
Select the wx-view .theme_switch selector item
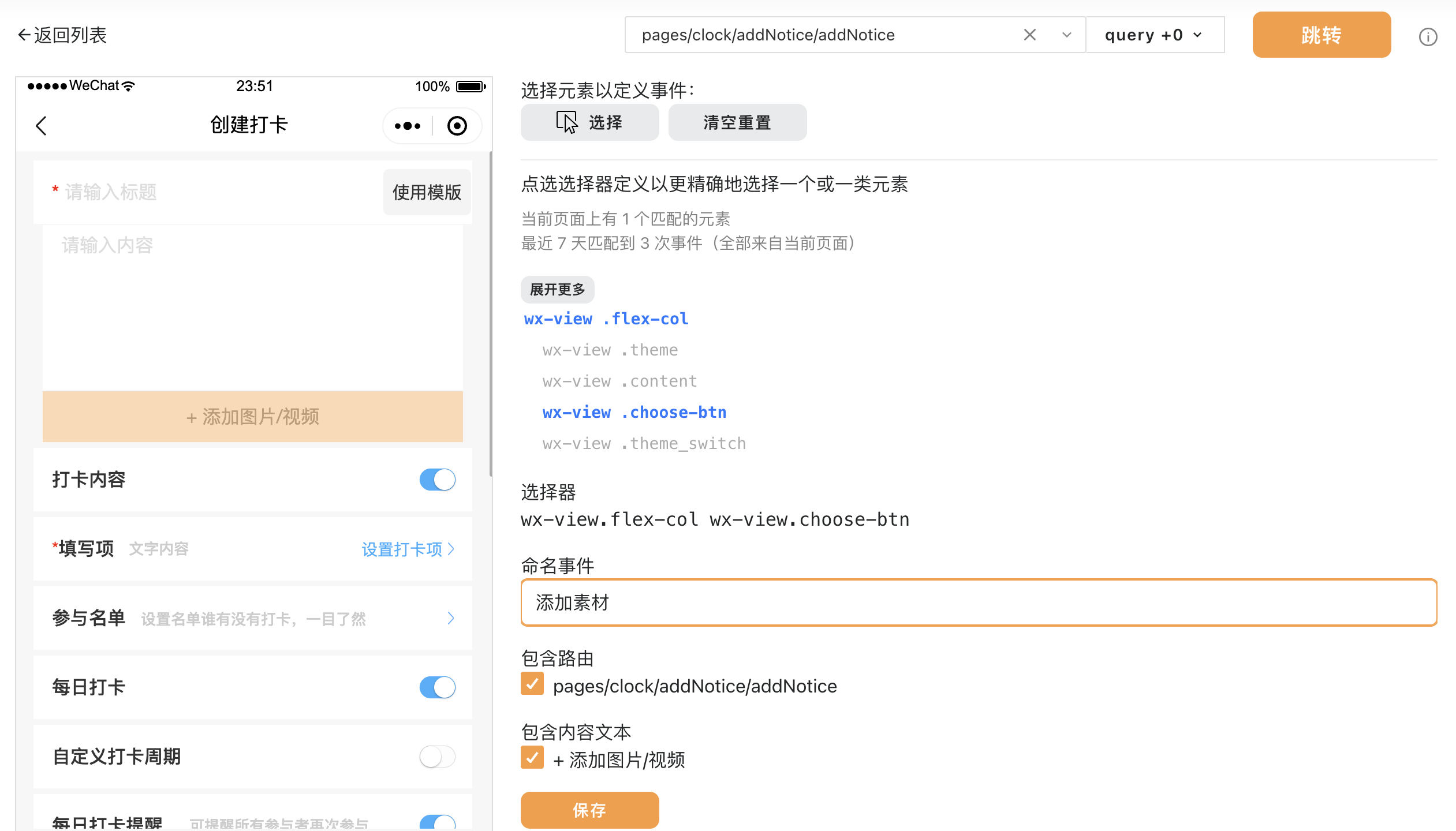644,444
